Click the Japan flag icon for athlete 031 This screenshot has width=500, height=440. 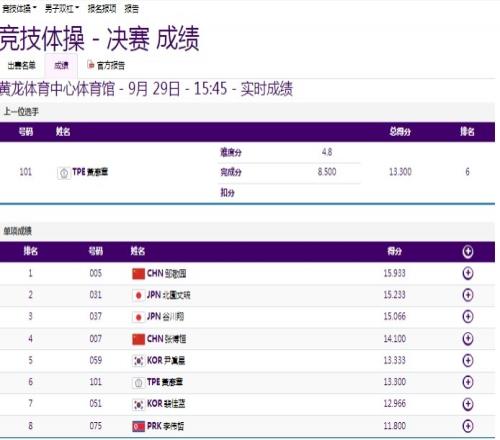(138, 295)
